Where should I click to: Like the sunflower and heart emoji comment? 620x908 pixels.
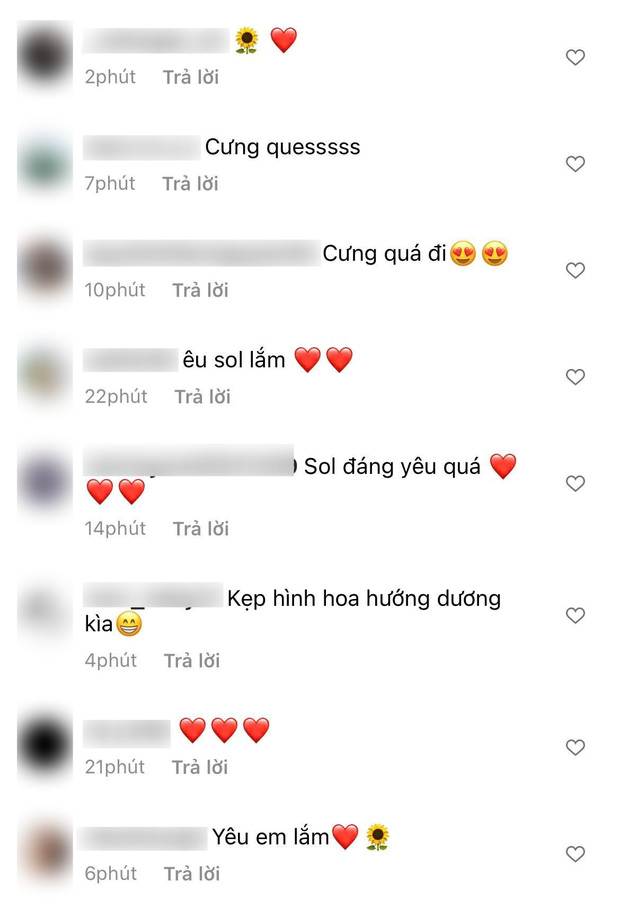tap(575, 57)
